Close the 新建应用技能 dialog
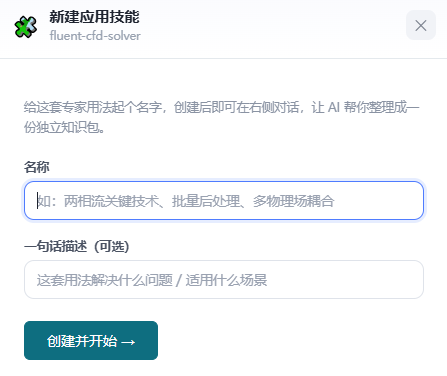The height and width of the screenshot is (376, 447). (421, 25)
